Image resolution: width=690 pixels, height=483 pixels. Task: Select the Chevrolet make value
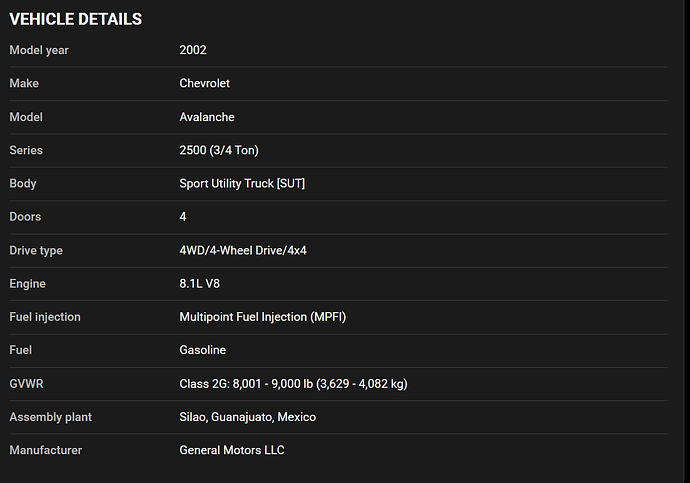(x=205, y=83)
